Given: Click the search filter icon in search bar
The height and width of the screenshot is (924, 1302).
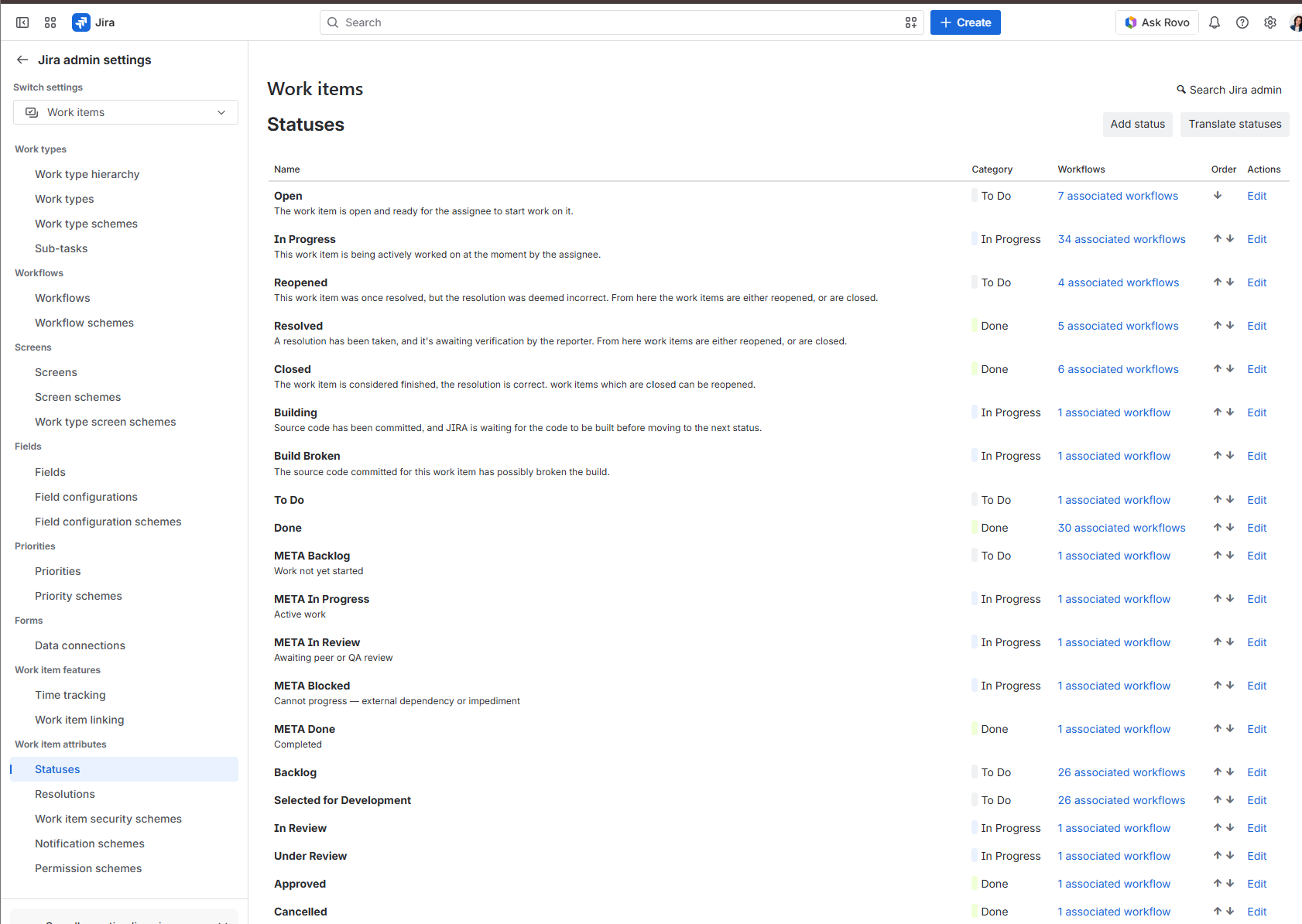Looking at the screenshot, I should [x=911, y=22].
